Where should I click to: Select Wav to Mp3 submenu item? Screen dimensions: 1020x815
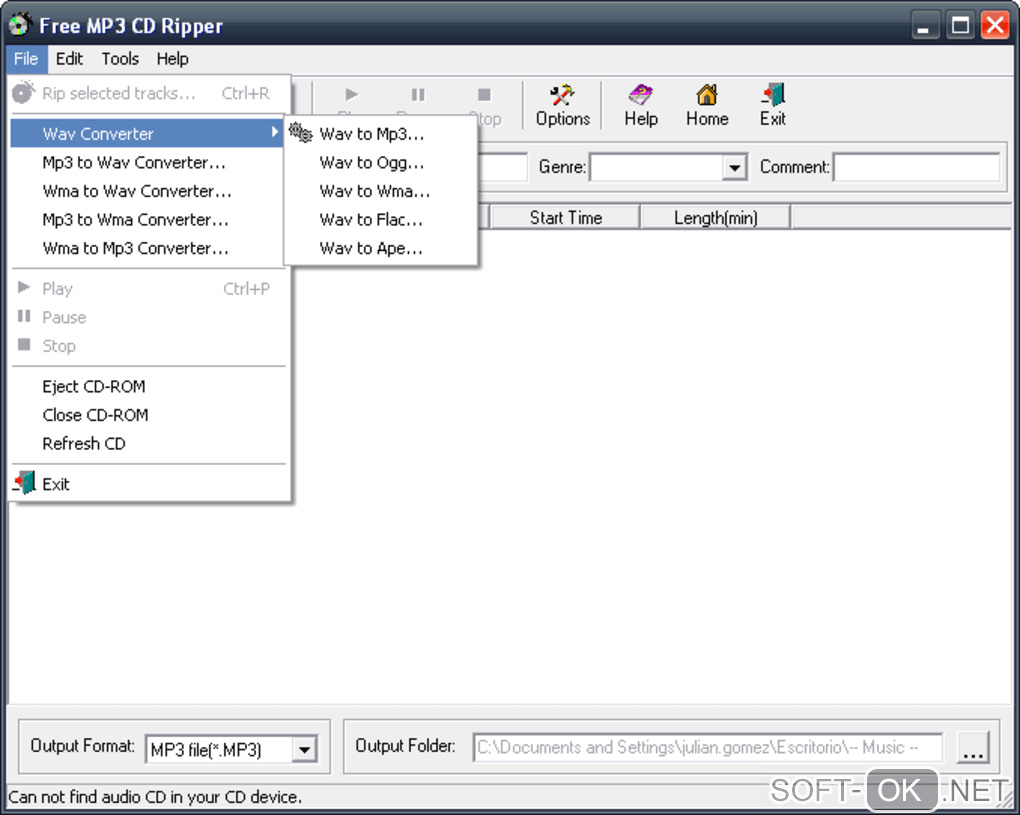(x=381, y=134)
